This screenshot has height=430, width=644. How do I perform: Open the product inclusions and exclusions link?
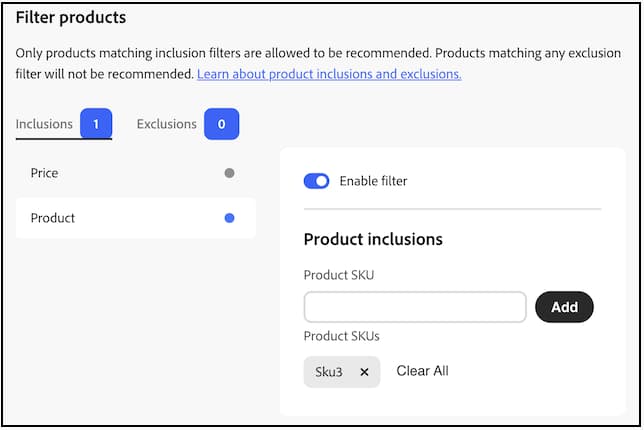pyautogui.click(x=329, y=74)
